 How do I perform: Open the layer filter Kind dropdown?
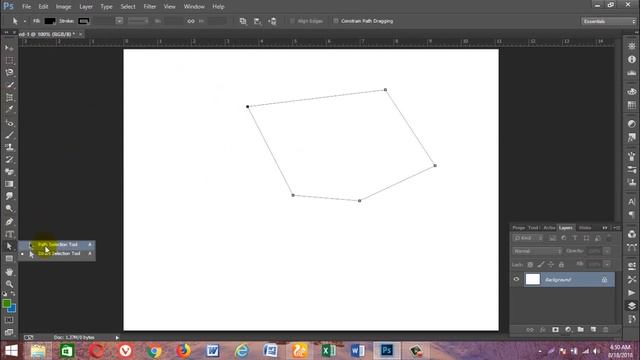pyautogui.click(x=528, y=238)
